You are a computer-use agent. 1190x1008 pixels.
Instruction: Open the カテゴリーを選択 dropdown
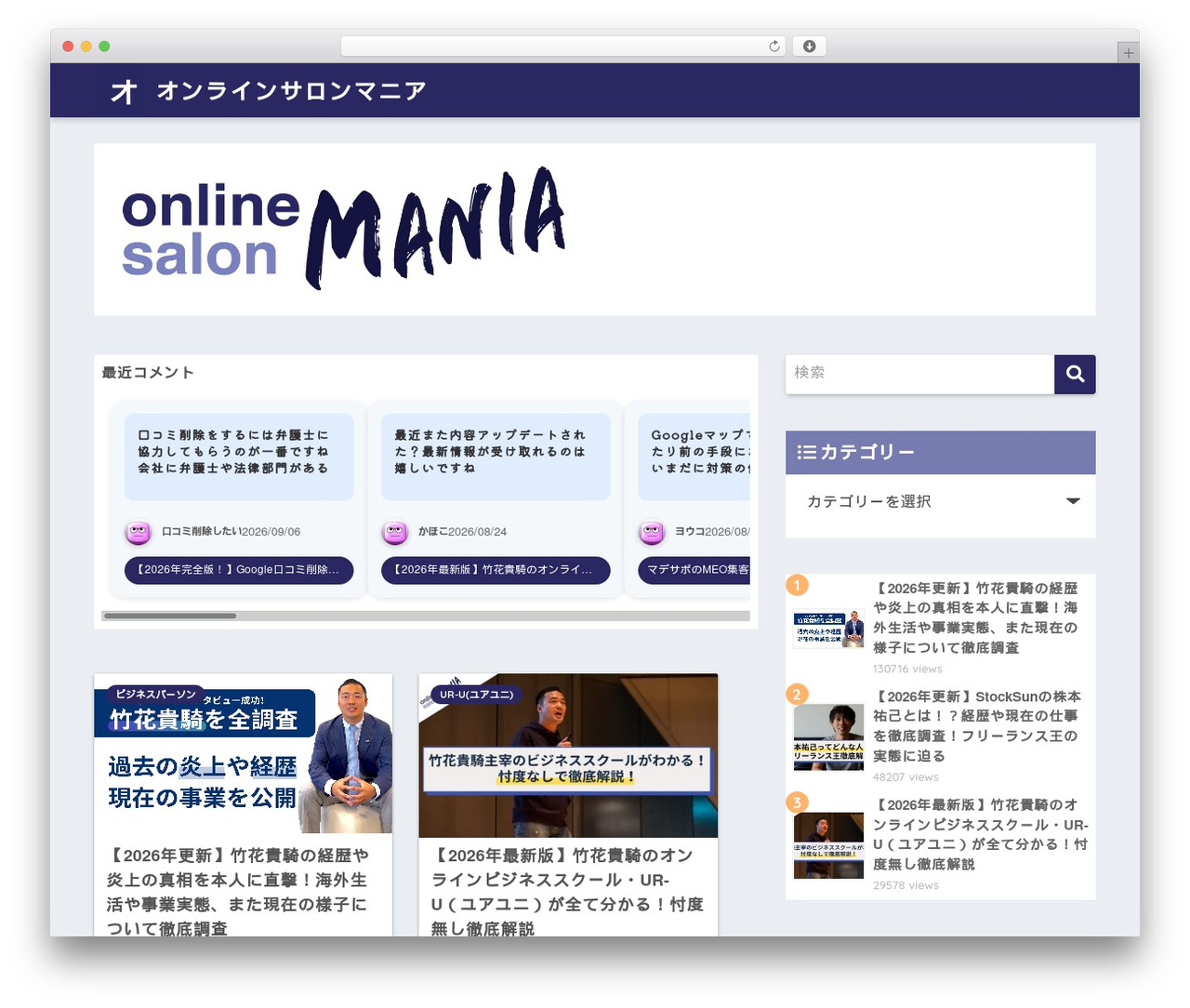(940, 501)
